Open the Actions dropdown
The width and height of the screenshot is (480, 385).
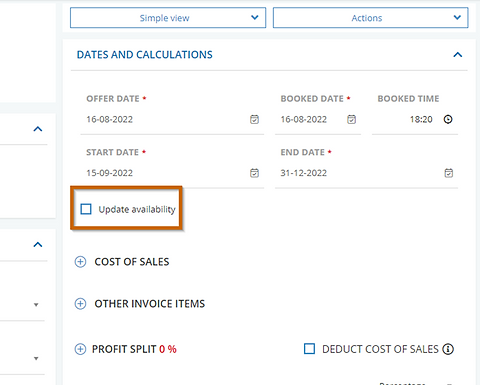click(371, 18)
